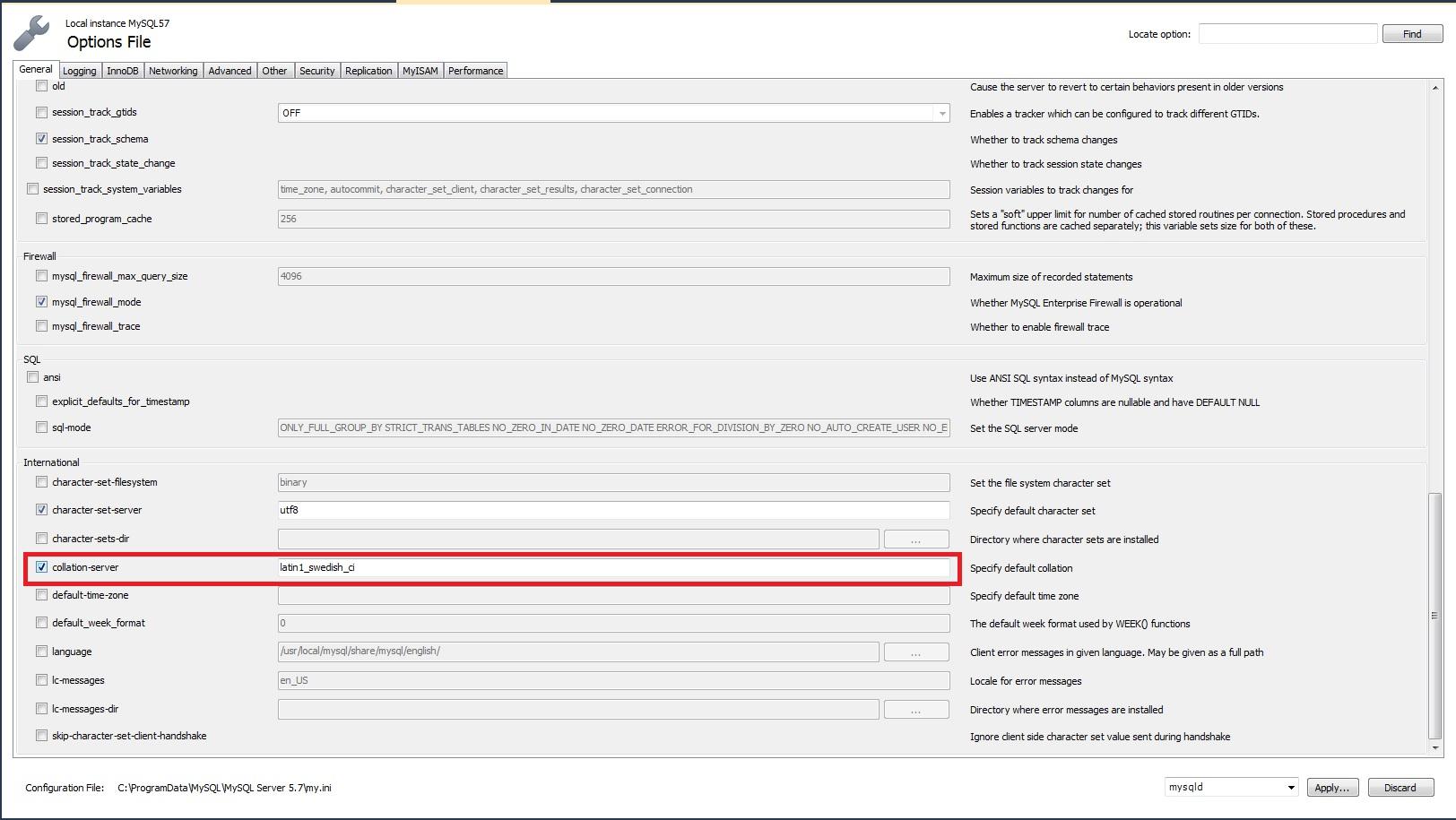1456x820 pixels.
Task: Open the mysqld configuration selector
Action: click(x=1290, y=787)
